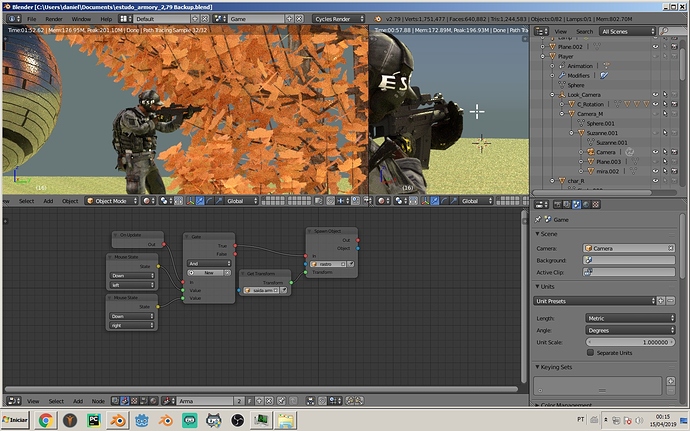Adjust the Unit Scale slider
Image resolution: width=690 pixels, height=431 pixels.
pyautogui.click(x=630, y=343)
